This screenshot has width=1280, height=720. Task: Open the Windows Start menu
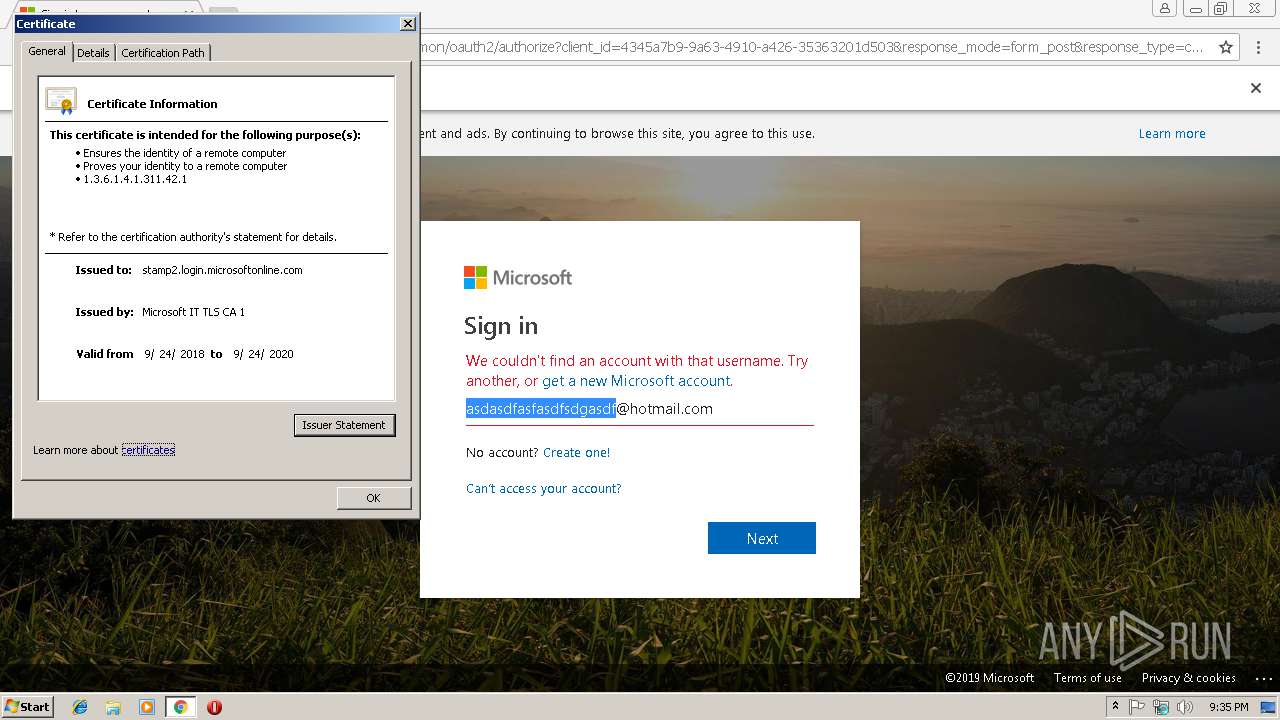pyautogui.click(x=27, y=706)
